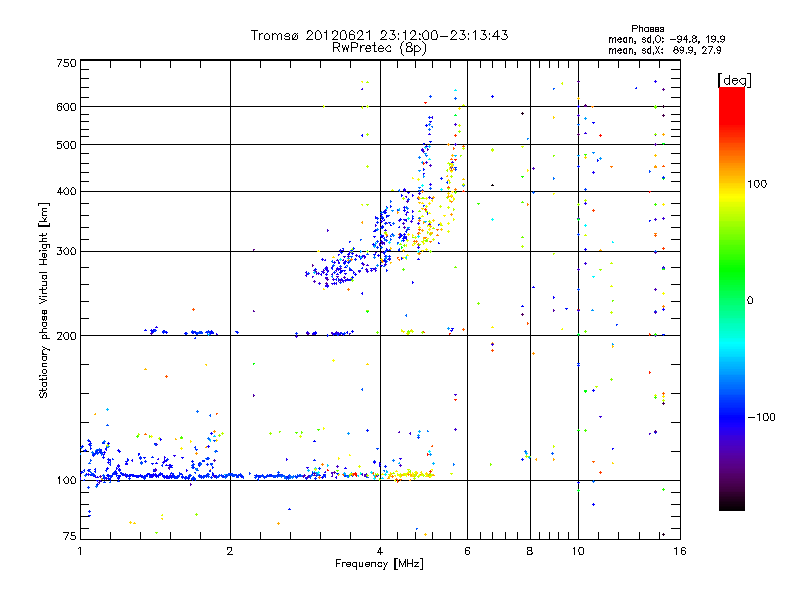Click the colorbar tick label '-100'

761,417
